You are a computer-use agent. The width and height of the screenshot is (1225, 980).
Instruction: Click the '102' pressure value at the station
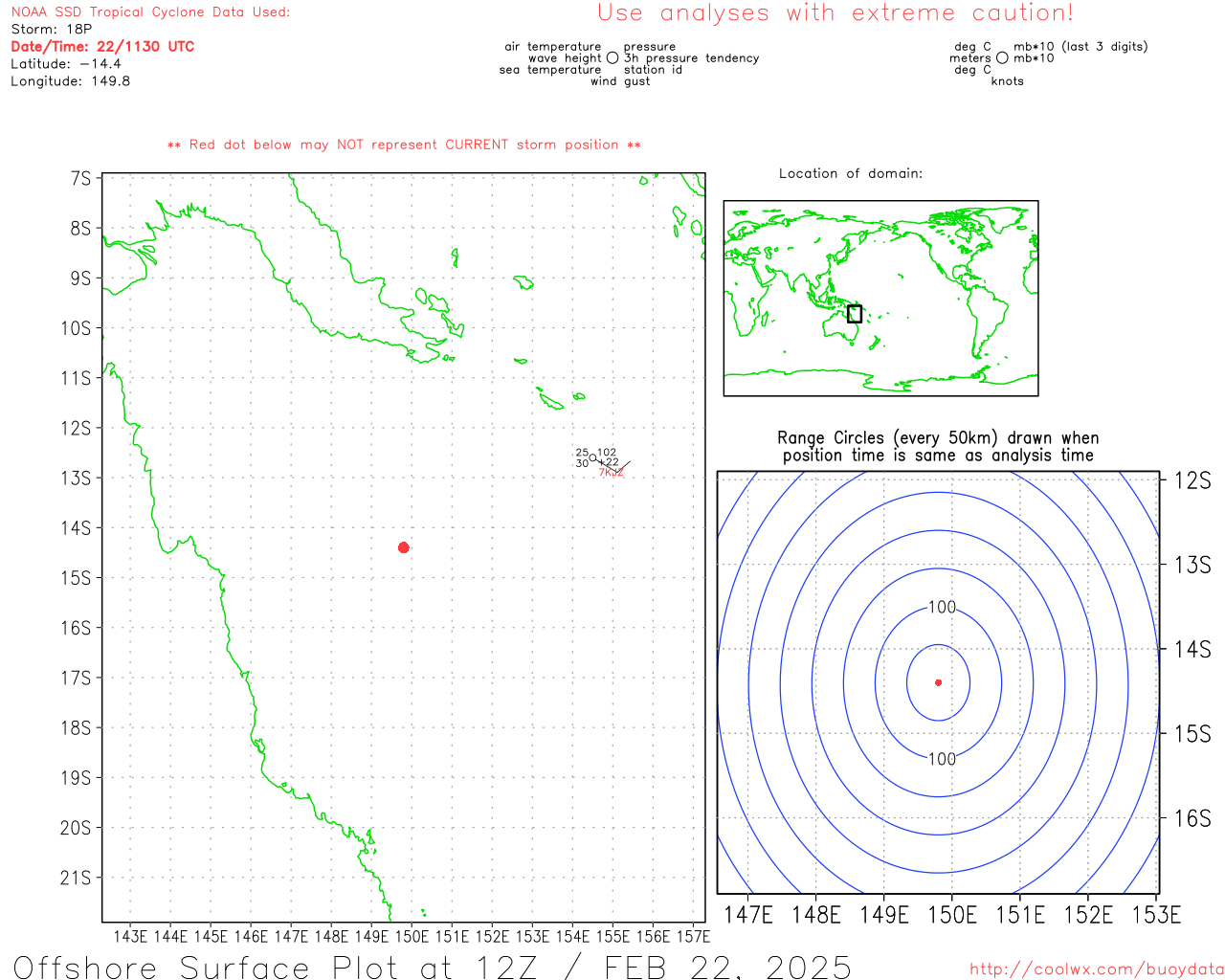607,453
